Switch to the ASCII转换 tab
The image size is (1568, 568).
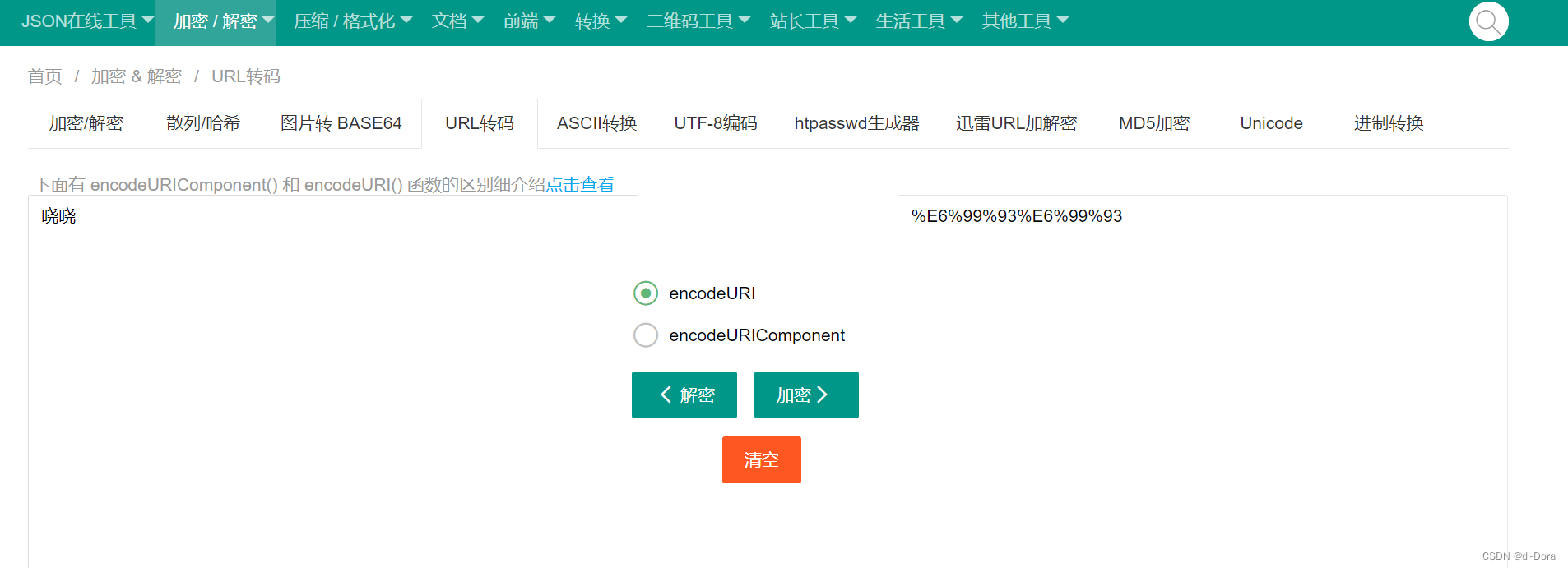tap(596, 123)
